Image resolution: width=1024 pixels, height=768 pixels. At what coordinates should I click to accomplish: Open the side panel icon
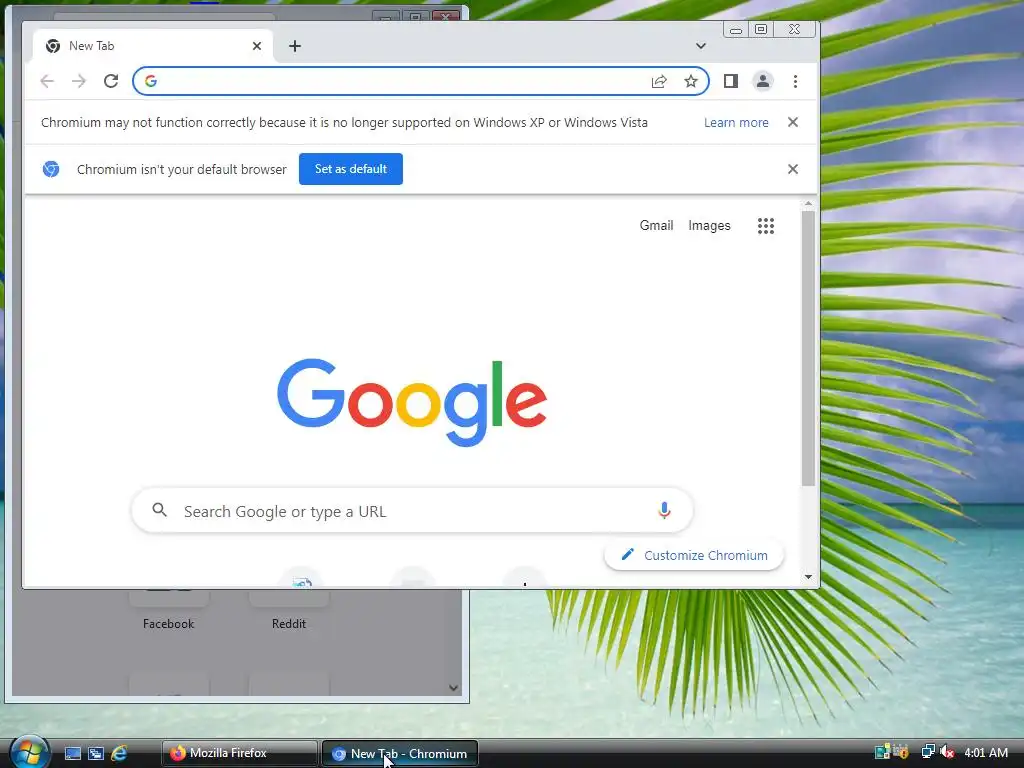pyautogui.click(x=731, y=81)
